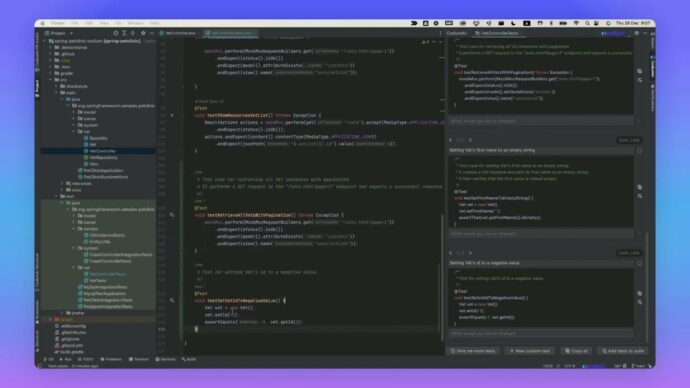Screen dimensions: 690x388
Task: Click the Project panel settings gear icon
Action: 143,33
